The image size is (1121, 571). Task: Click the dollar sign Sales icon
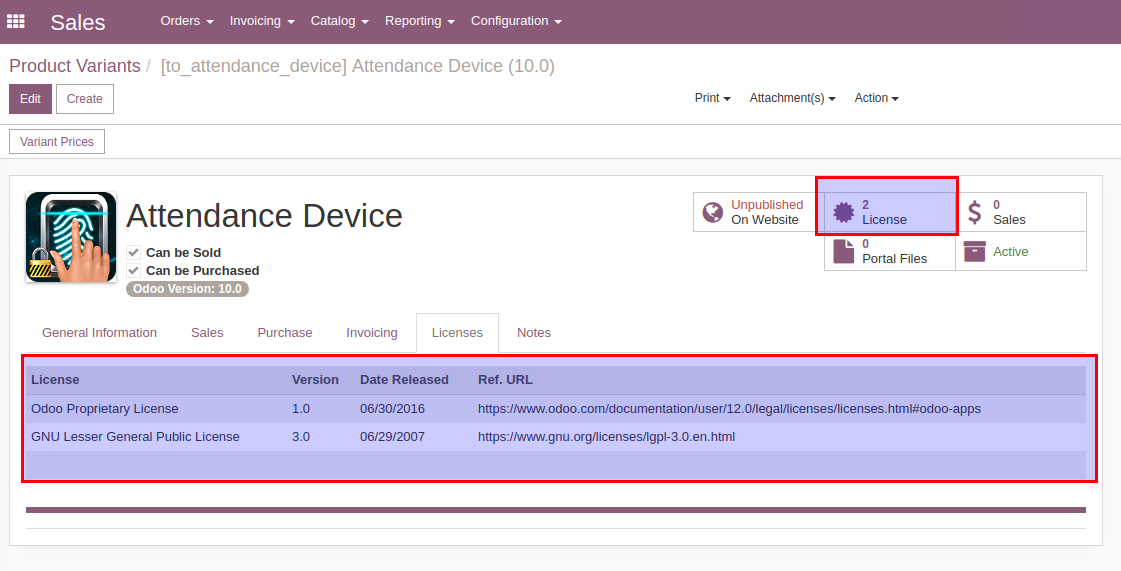coord(974,212)
